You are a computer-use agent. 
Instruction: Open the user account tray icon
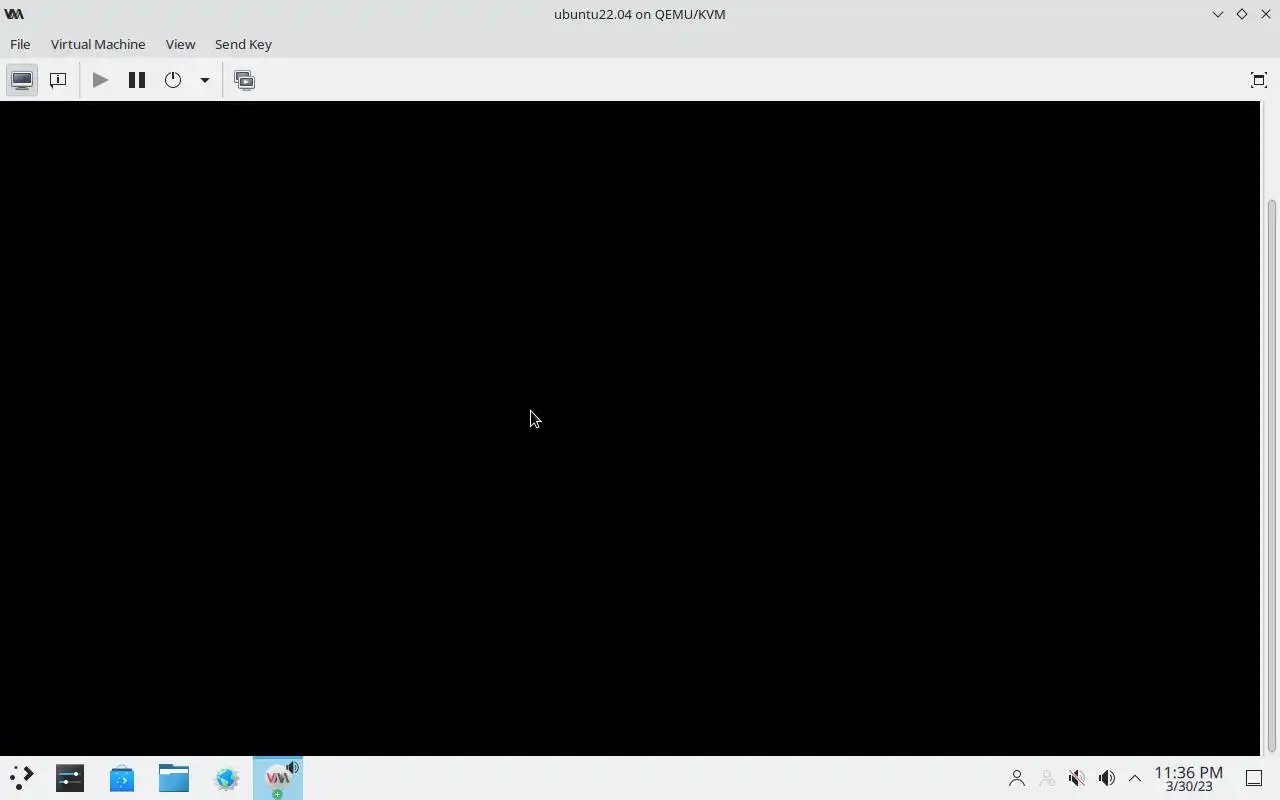click(x=1017, y=778)
